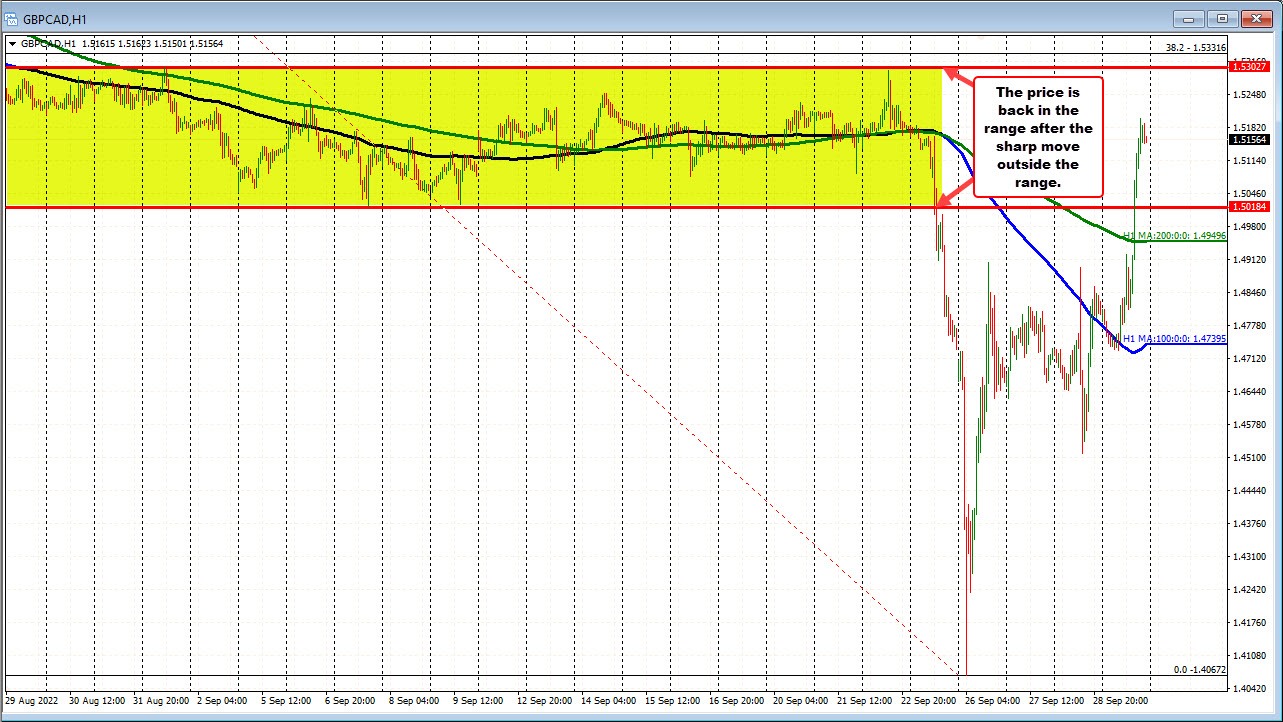Click the chart icon in the title bar
The image size is (1283, 722).
click(x=13, y=17)
